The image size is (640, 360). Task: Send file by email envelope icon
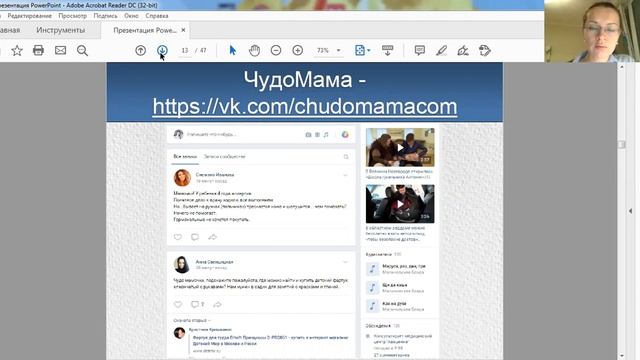click(60, 51)
